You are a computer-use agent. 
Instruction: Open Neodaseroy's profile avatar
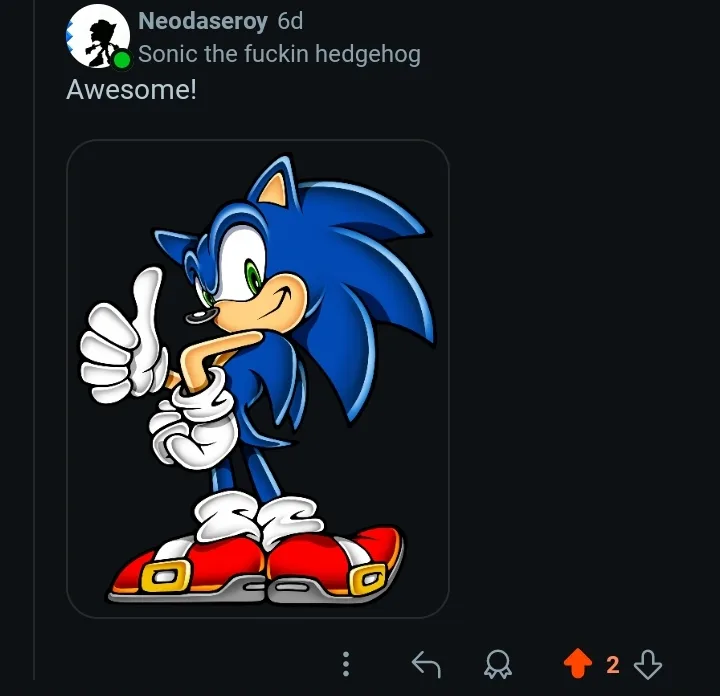tap(98, 36)
